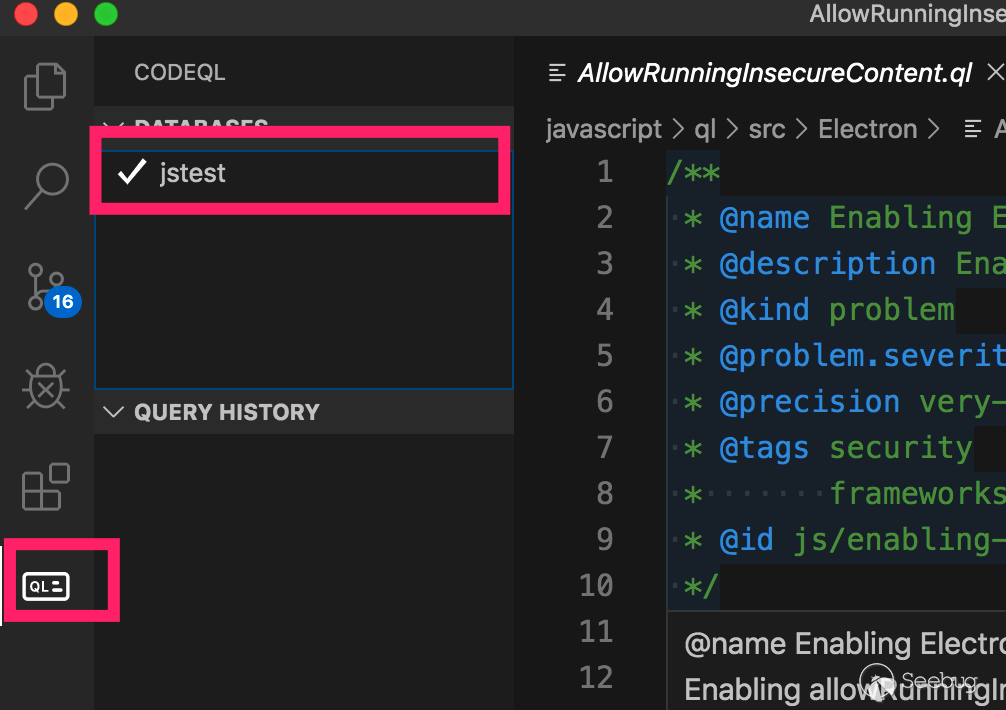Open the Search view icon
This screenshot has height=710, width=1006.
(x=46, y=186)
